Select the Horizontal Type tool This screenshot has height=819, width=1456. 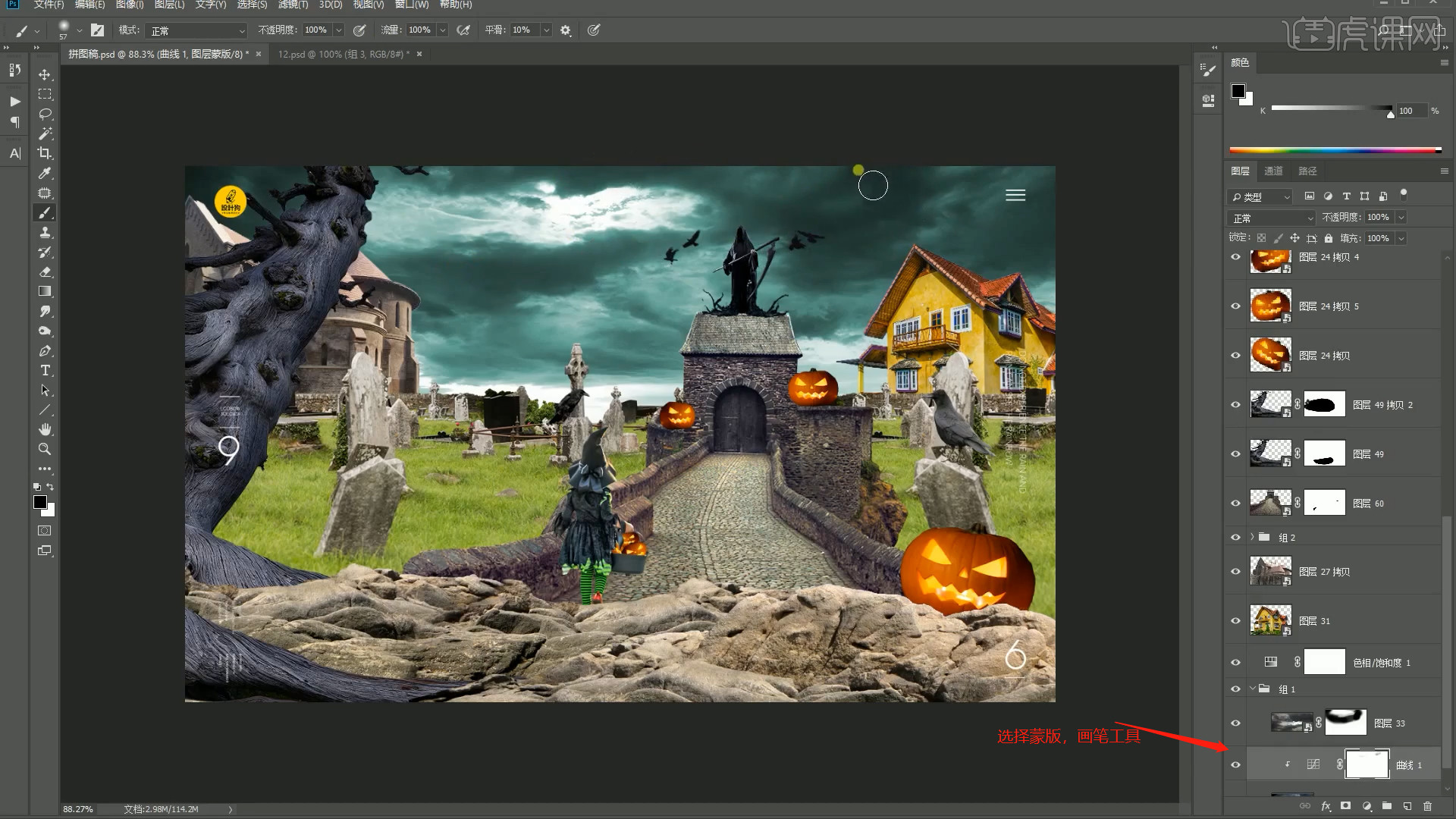(45, 371)
